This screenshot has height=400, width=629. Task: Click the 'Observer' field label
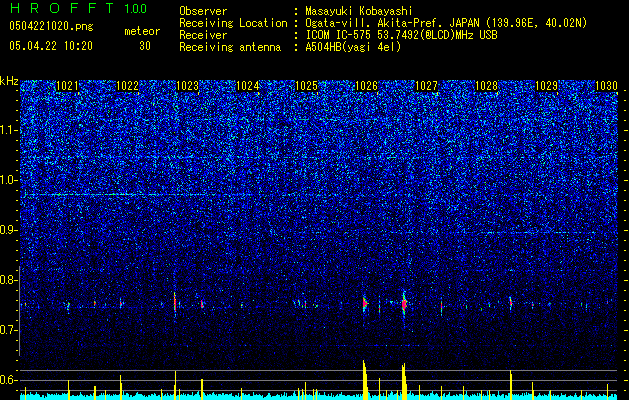pyautogui.click(x=203, y=11)
